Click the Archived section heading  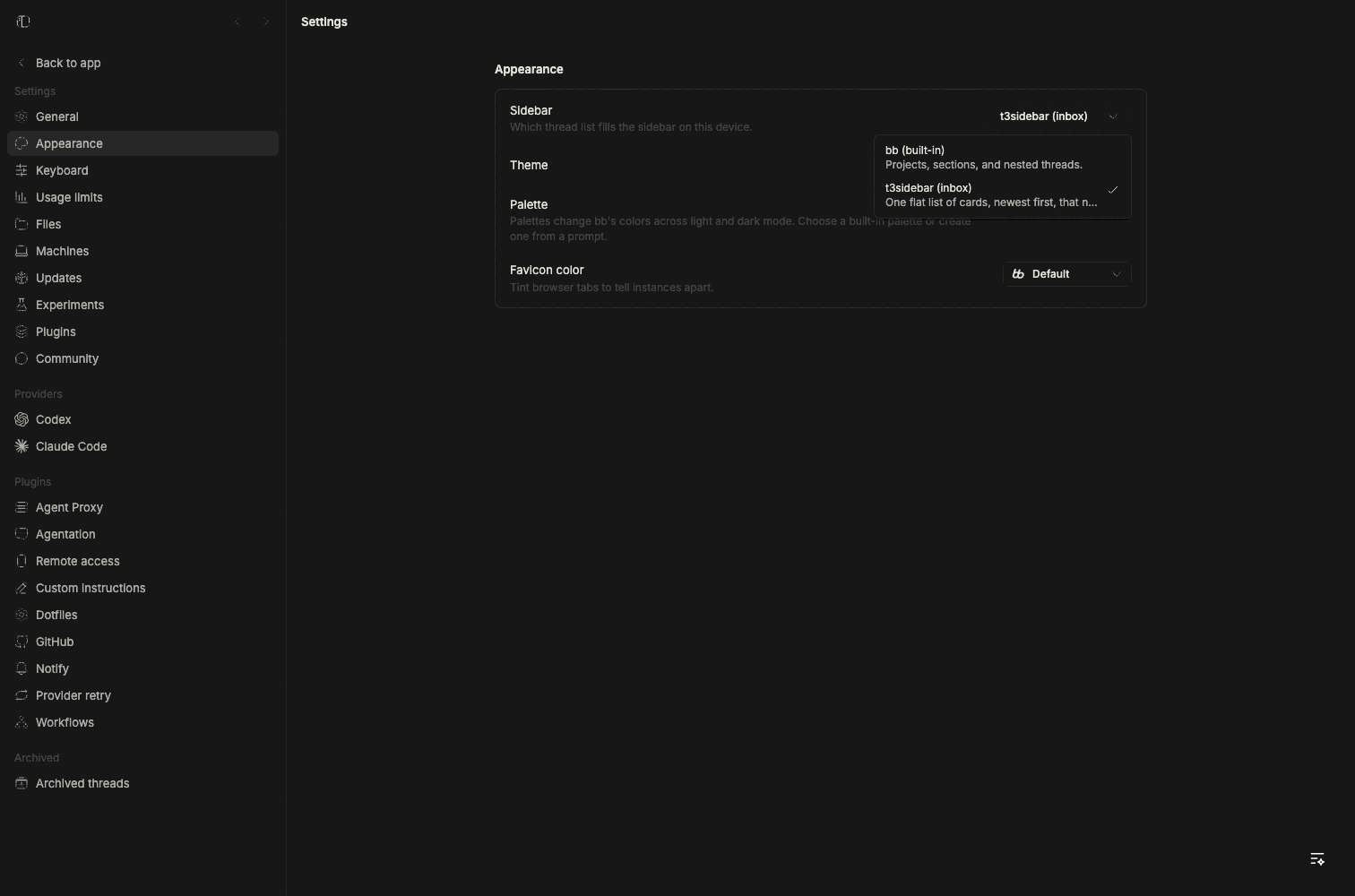tap(37, 758)
